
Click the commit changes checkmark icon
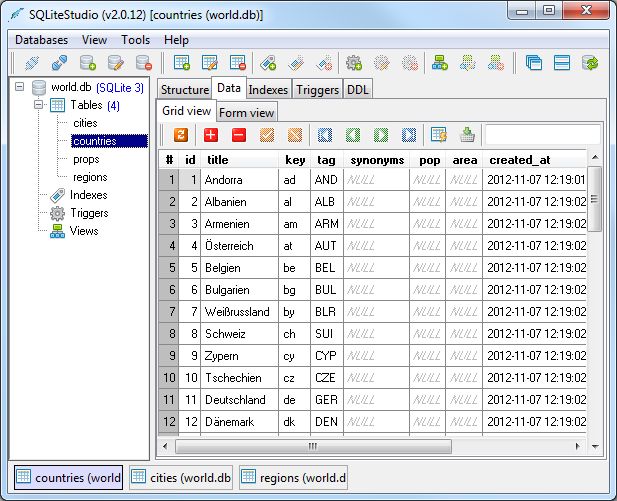click(x=267, y=135)
